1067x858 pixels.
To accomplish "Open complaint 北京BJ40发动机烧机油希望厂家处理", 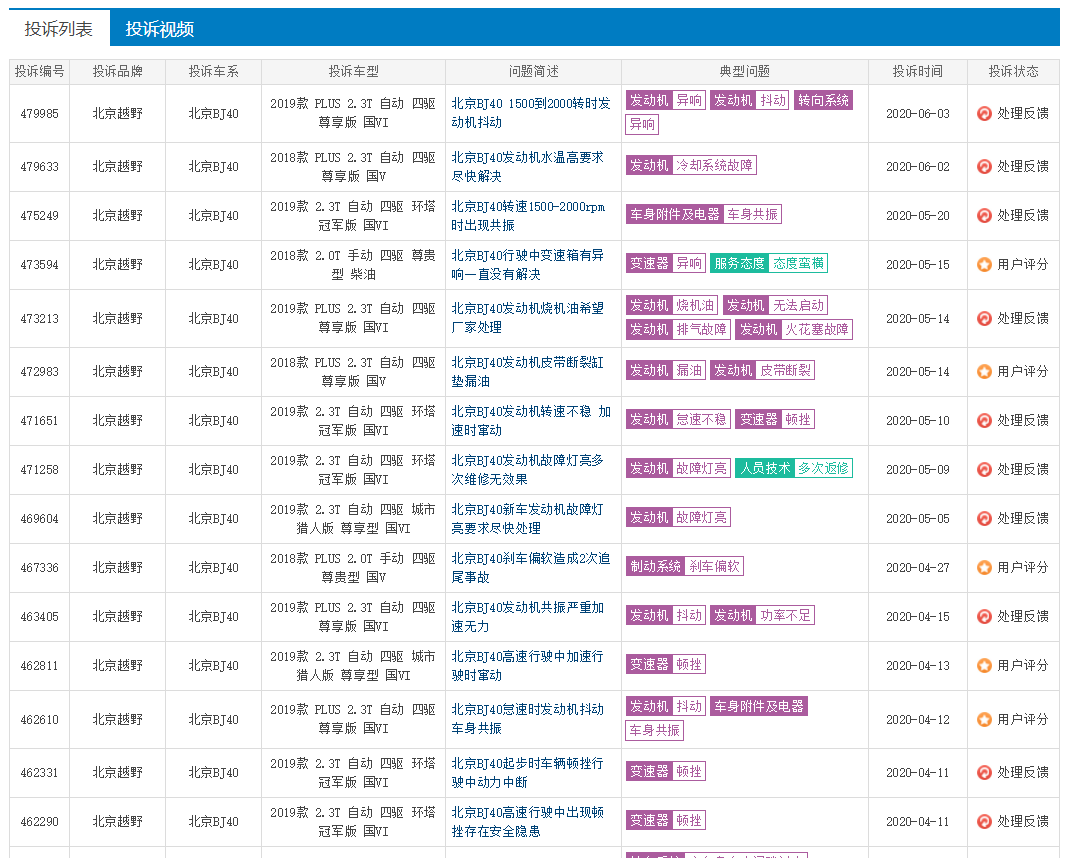I will pyautogui.click(x=527, y=318).
